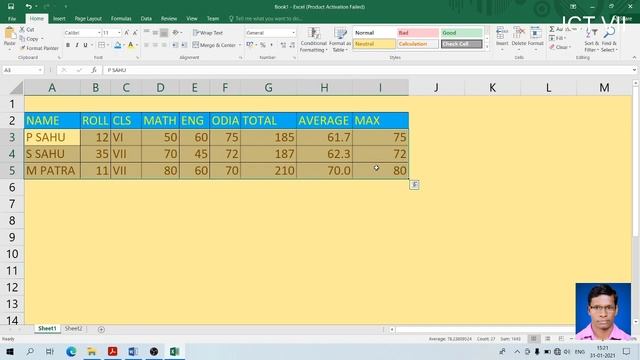Activate the Format Painter tool
The image size is (640, 360).
[39, 48]
